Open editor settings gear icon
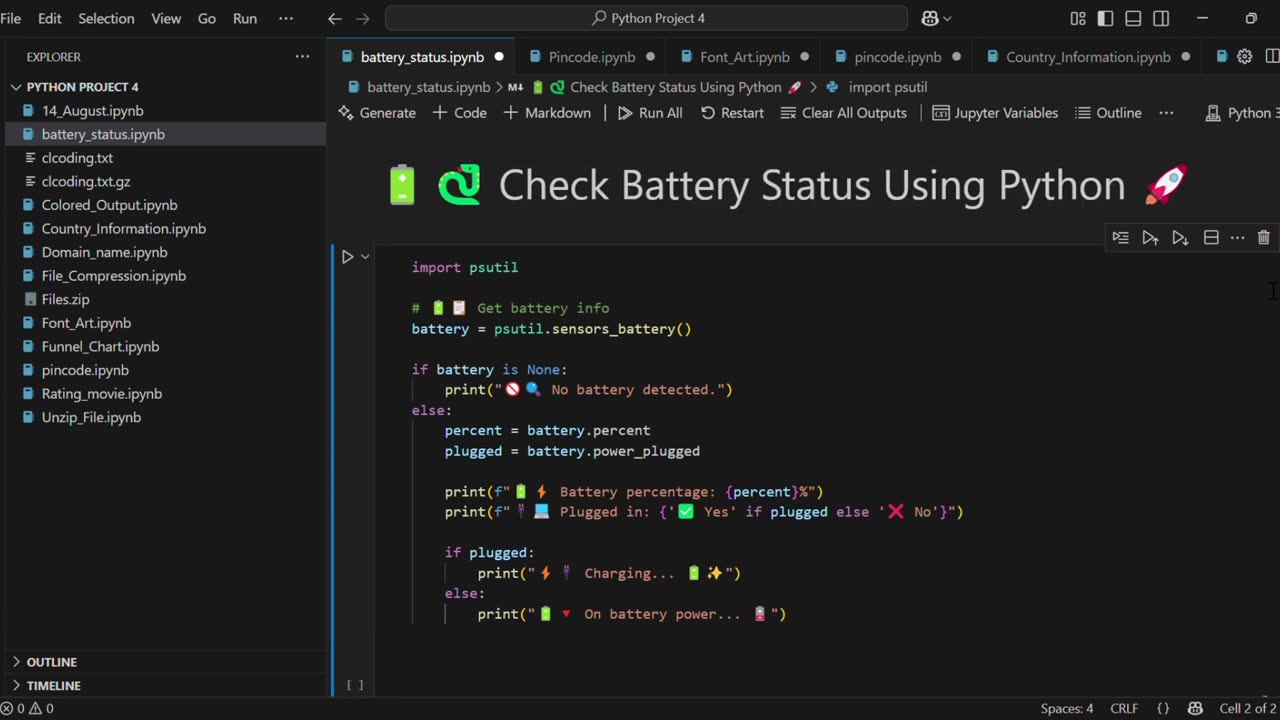 point(1245,57)
